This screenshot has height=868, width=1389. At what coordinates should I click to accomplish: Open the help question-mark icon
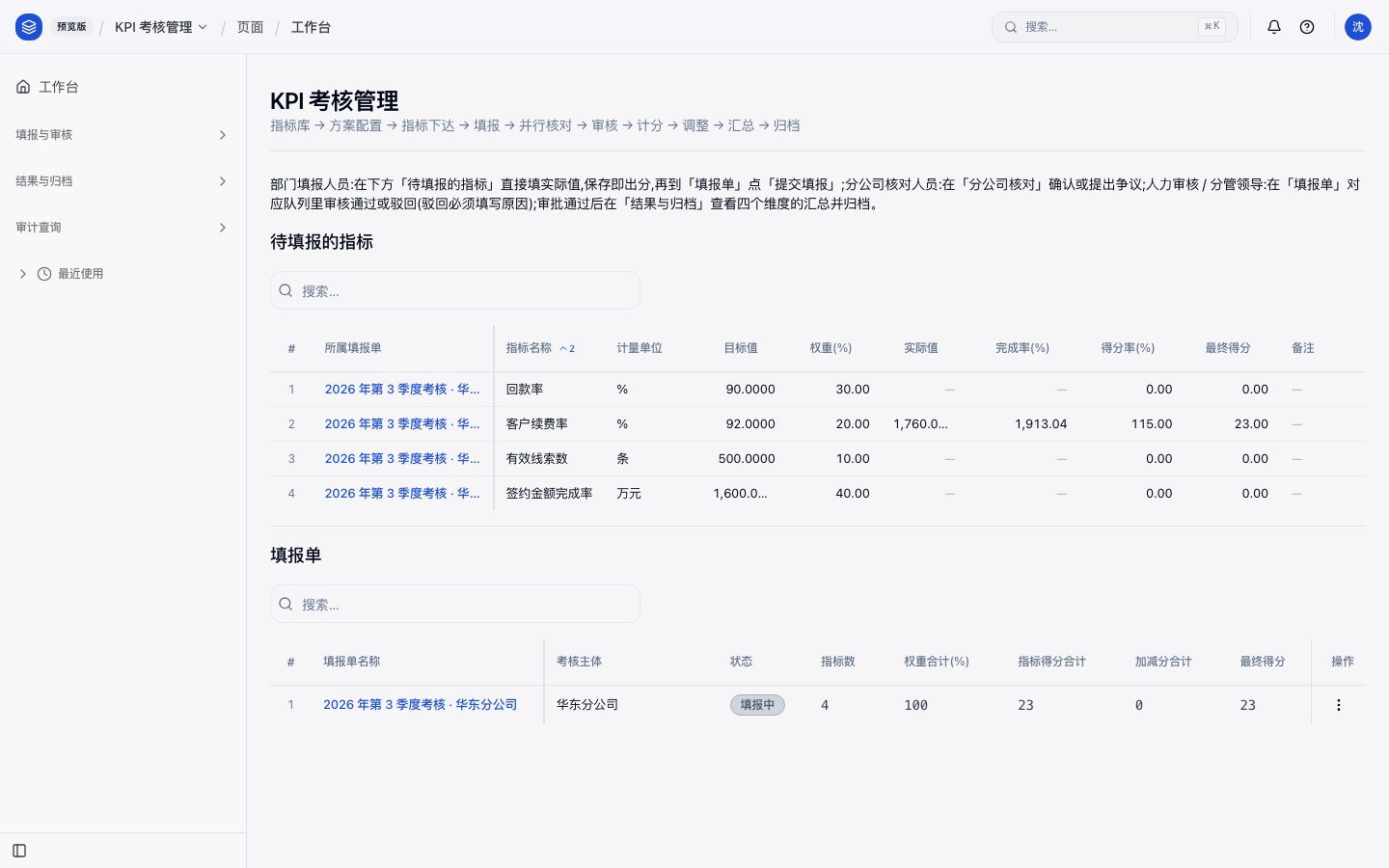[1307, 27]
